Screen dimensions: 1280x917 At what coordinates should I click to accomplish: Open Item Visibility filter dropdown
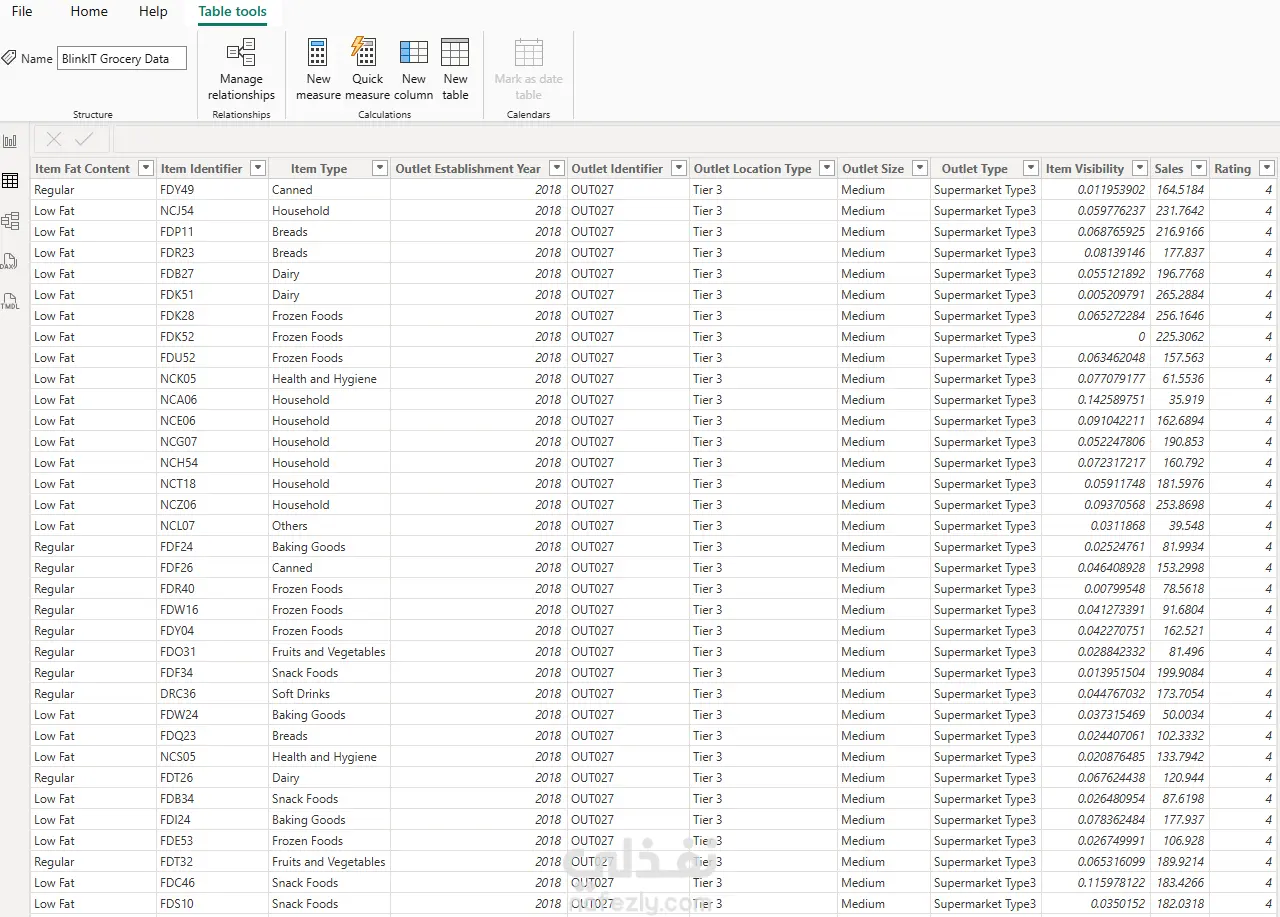(1140, 168)
